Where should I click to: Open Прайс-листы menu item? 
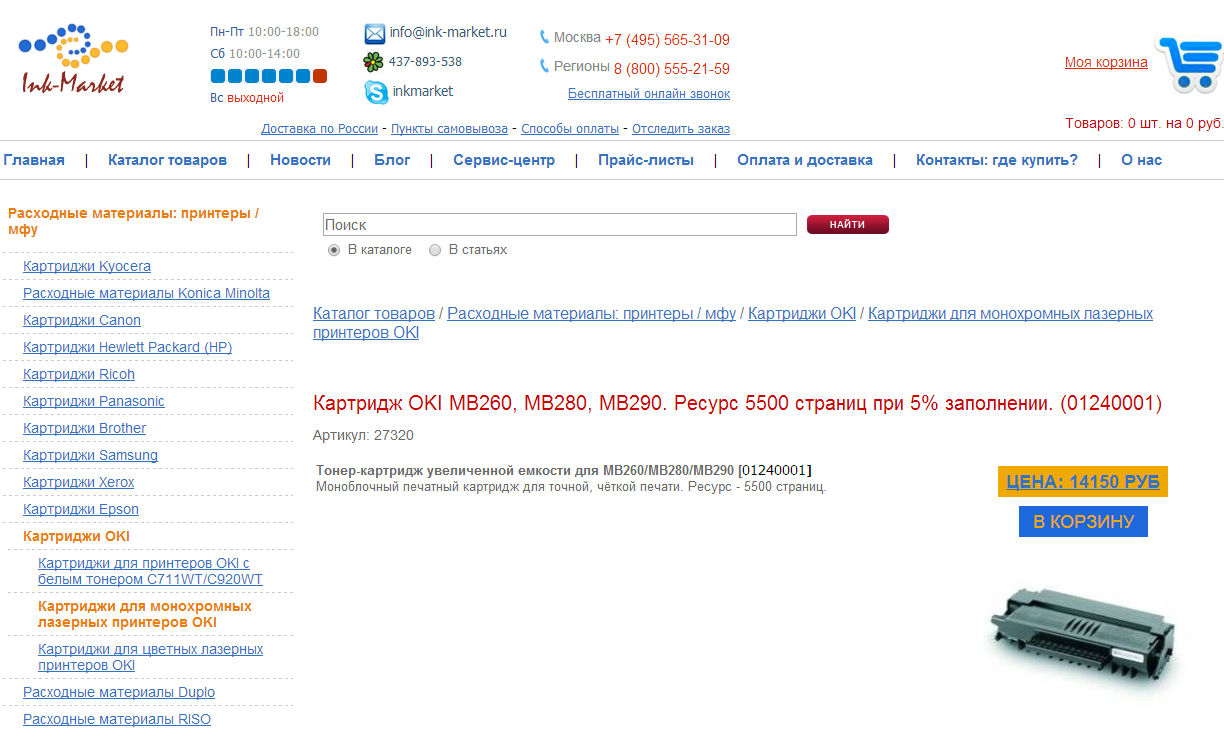tap(646, 160)
